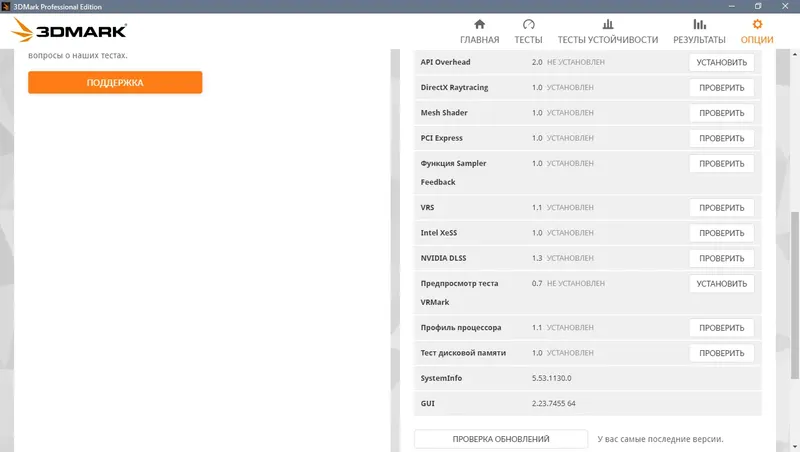Click the SystemInfo label
This screenshot has width=800, height=452.
(x=441, y=378)
